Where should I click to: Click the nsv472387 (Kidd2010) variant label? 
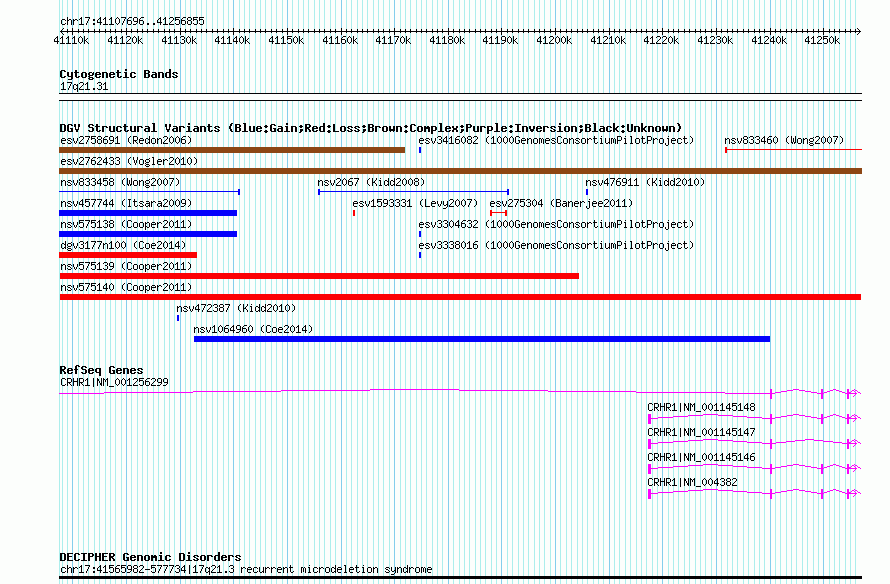(x=236, y=308)
